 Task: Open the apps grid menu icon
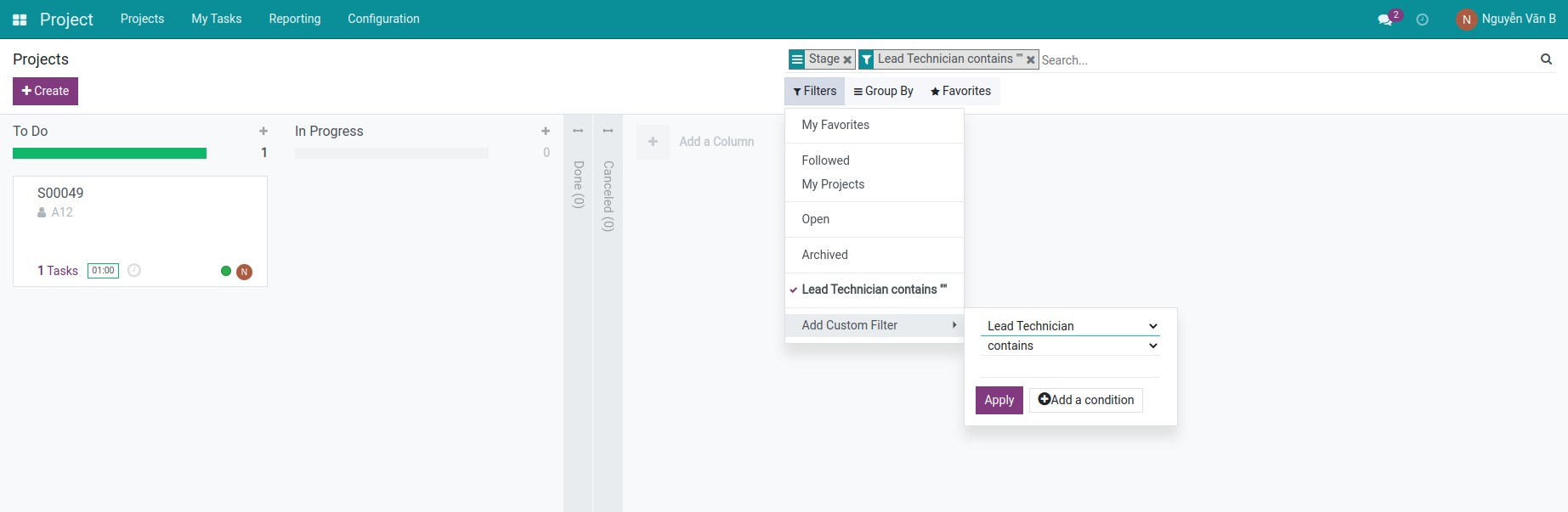pyautogui.click(x=20, y=20)
